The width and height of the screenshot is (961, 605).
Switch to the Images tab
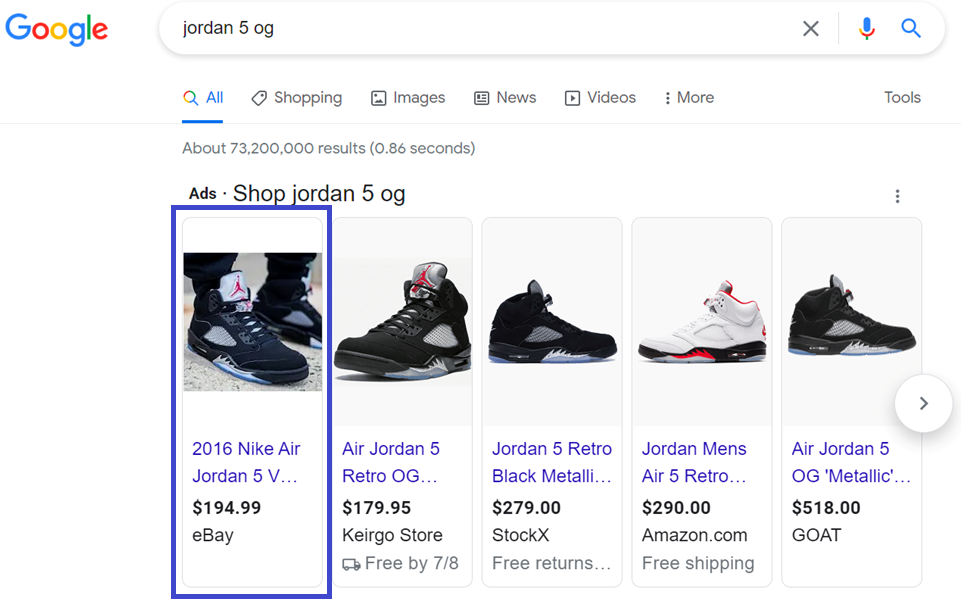[407, 97]
